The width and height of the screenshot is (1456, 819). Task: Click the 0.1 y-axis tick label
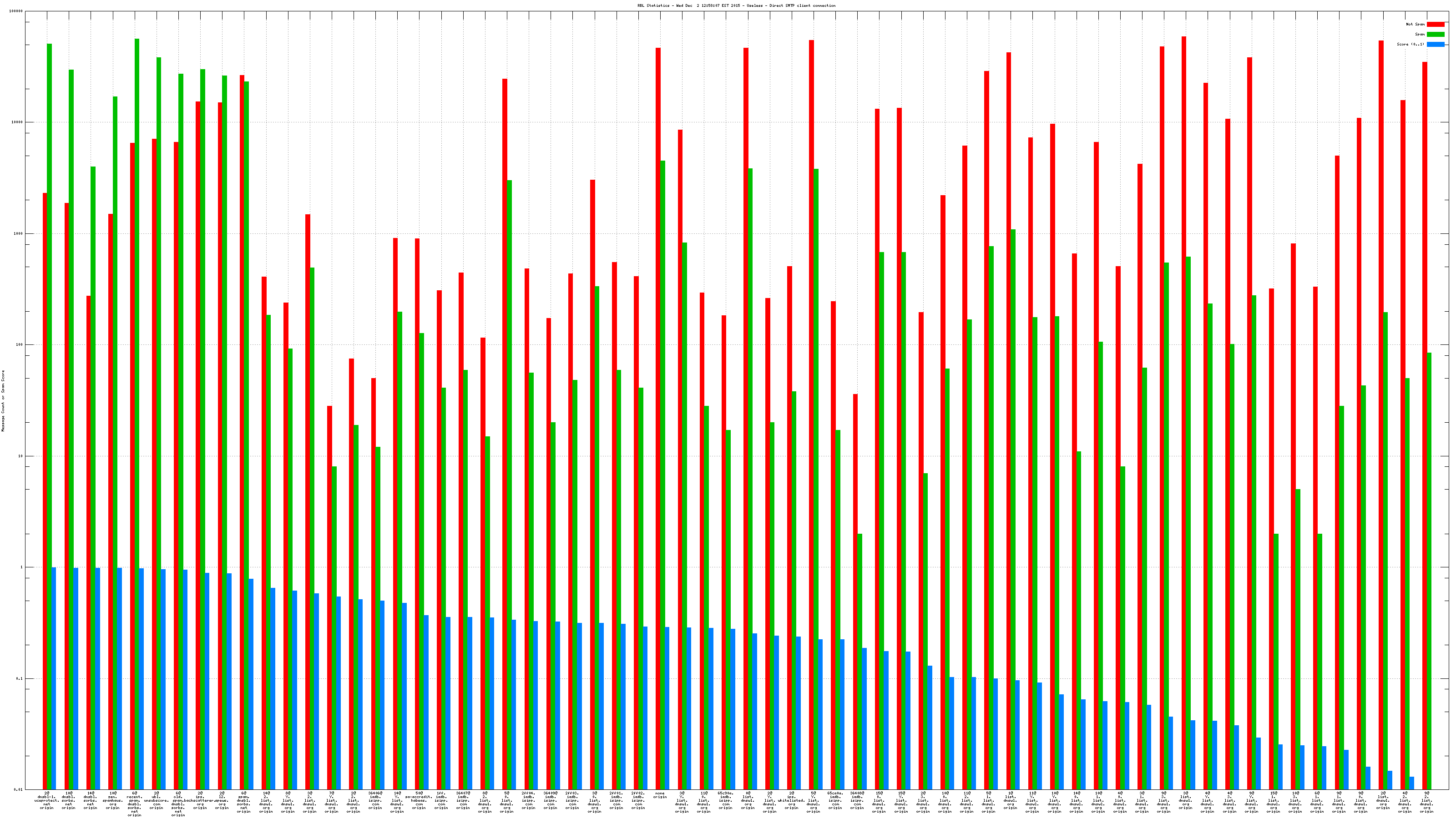pos(20,679)
